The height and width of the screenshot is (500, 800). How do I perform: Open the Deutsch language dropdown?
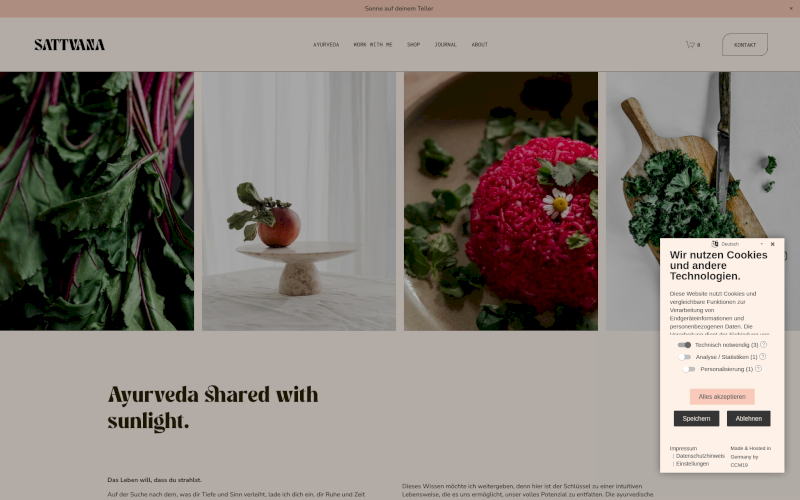pyautogui.click(x=741, y=244)
